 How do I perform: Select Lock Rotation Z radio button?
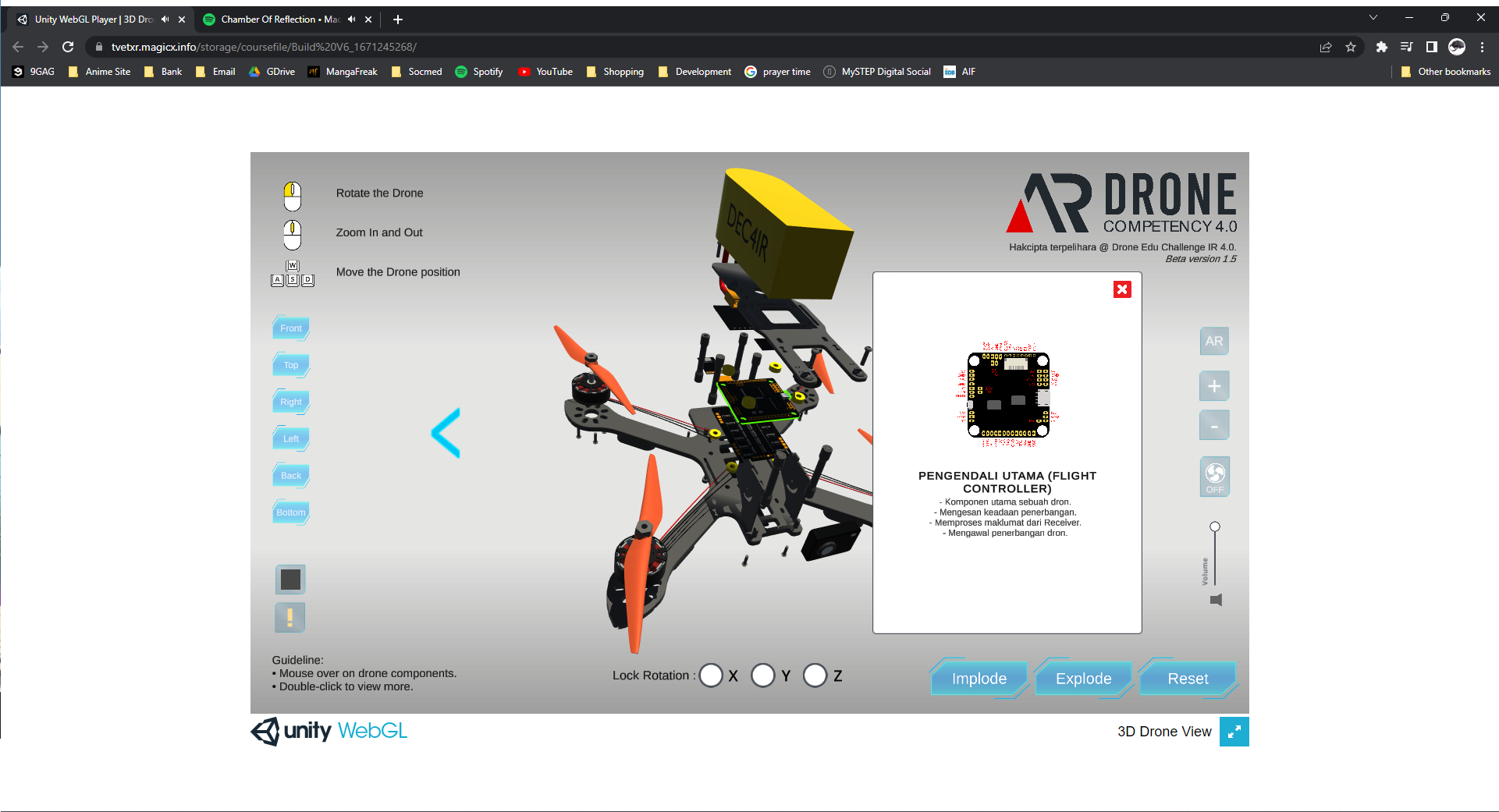point(815,675)
